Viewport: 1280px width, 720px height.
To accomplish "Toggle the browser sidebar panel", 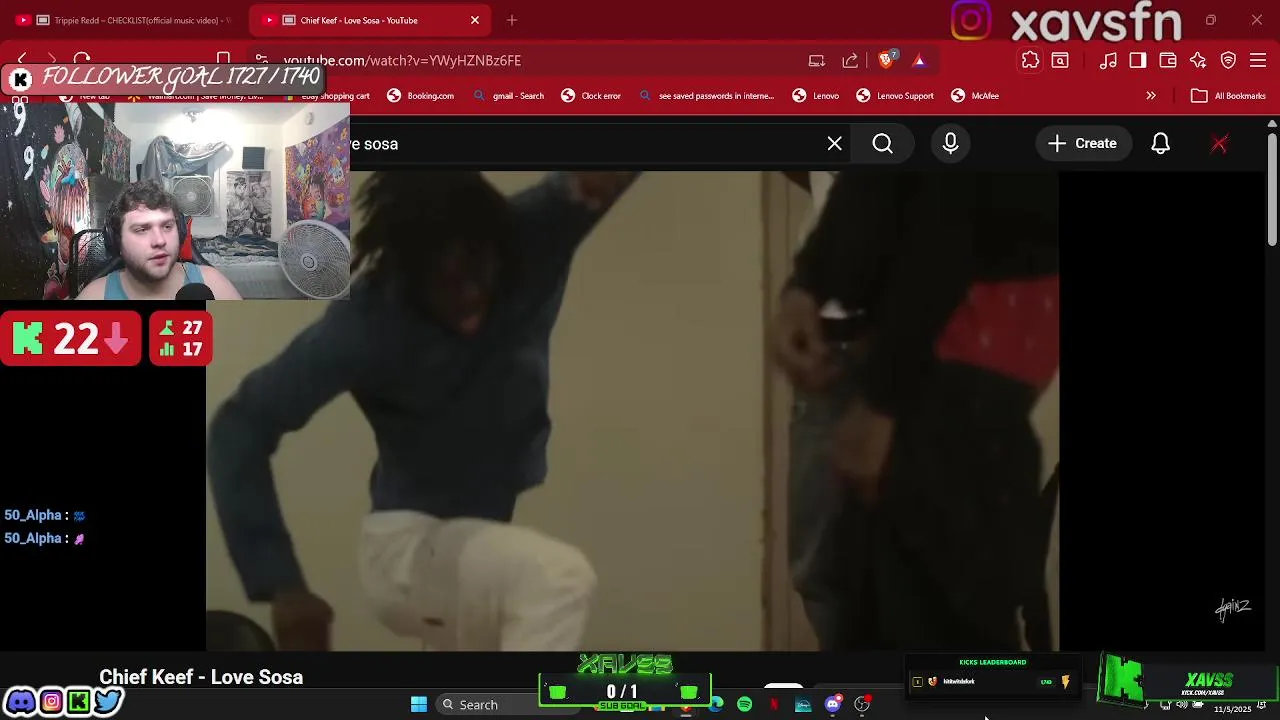I will 1138,61.
